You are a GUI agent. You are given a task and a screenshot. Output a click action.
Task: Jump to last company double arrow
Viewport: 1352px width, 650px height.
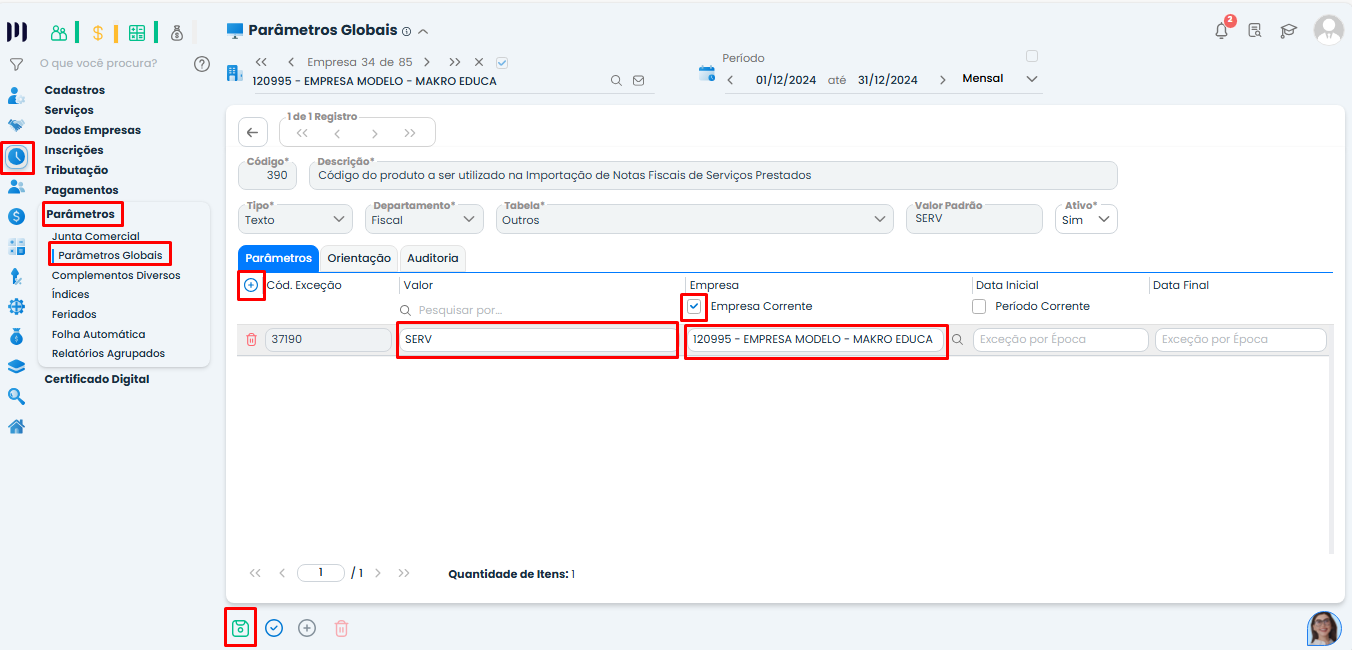[455, 62]
